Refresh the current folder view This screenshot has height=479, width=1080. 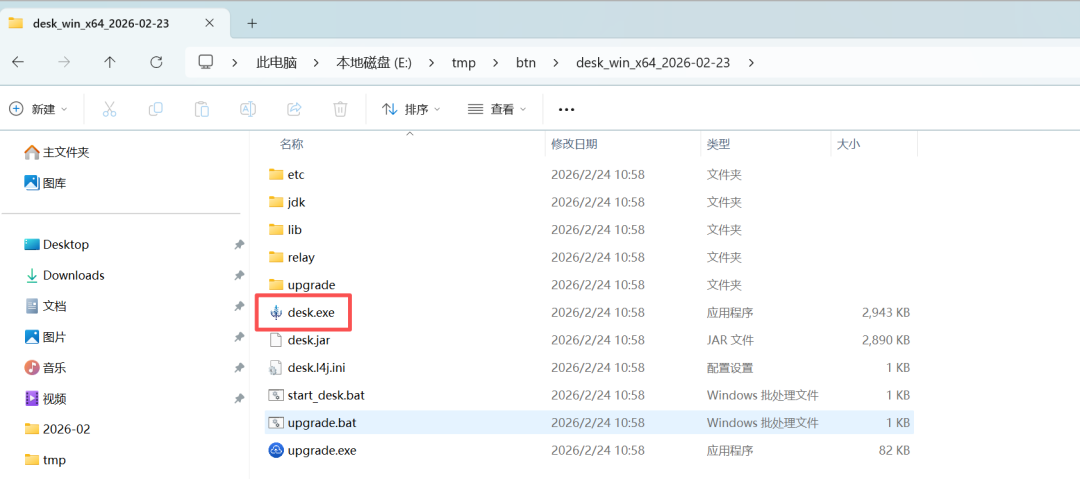point(156,62)
